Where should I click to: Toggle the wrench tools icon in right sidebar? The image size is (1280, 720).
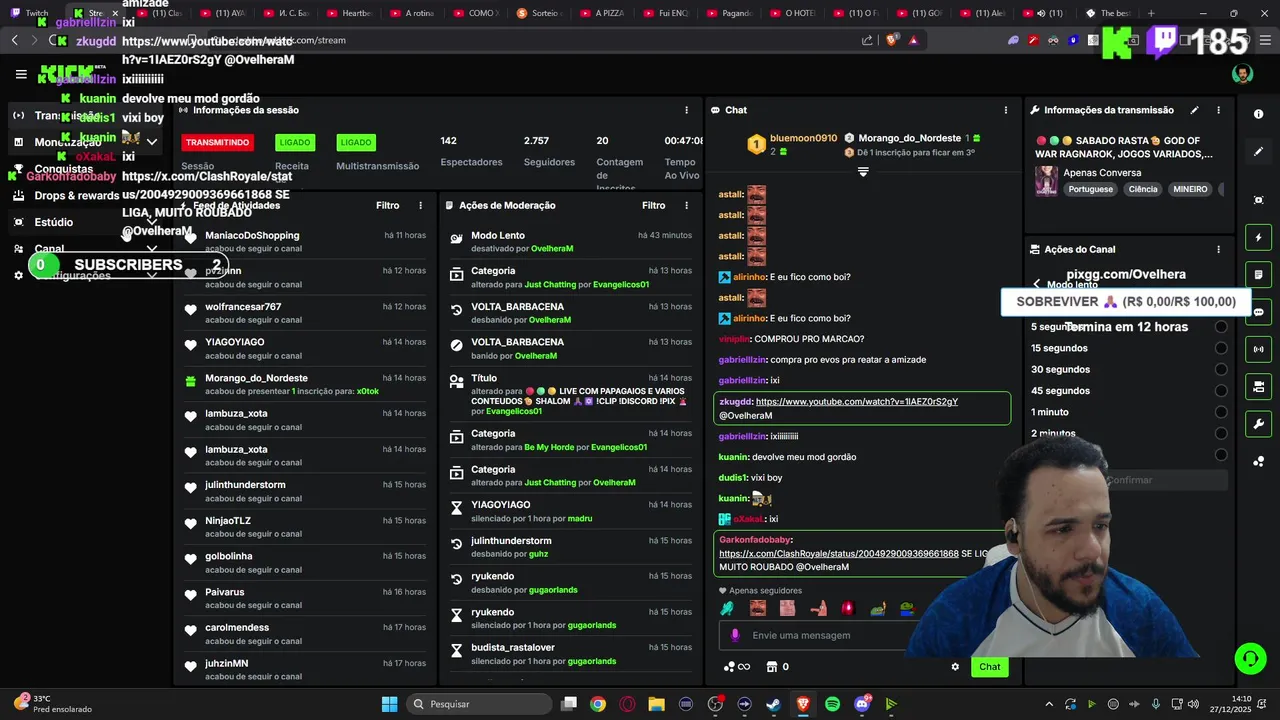pyautogui.click(x=1259, y=424)
